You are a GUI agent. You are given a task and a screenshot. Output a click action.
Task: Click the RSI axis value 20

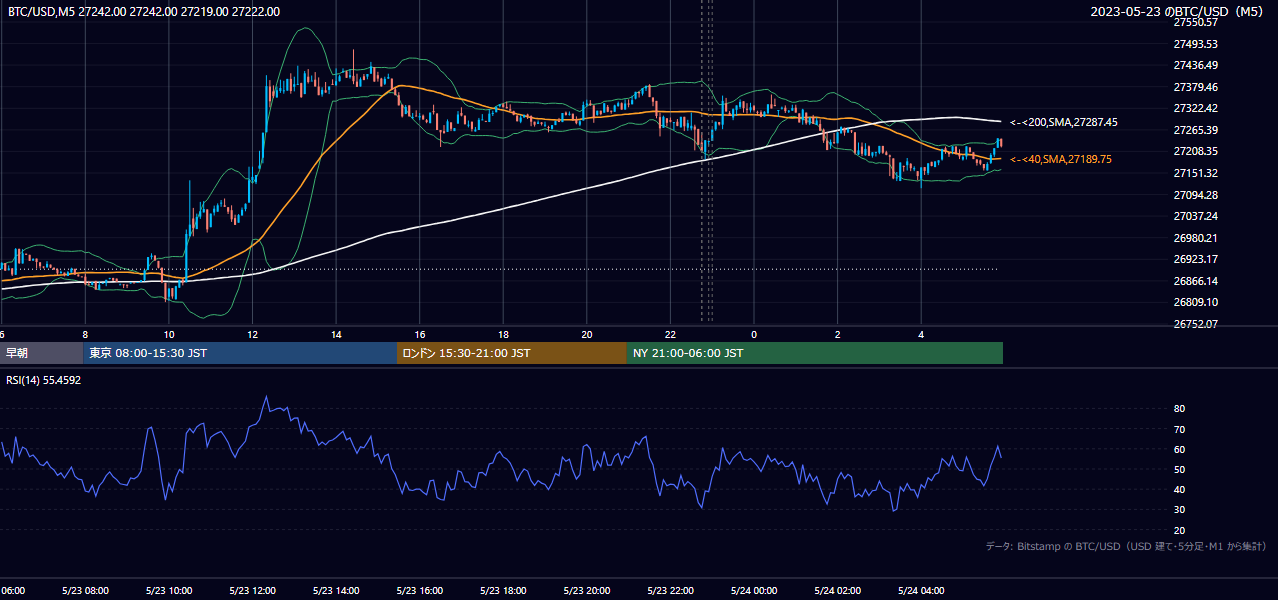[1179, 530]
